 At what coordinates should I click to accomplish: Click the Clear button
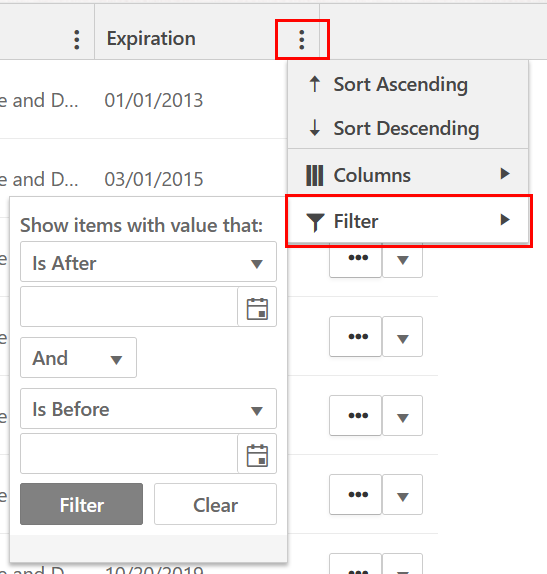click(x=215, y=504)
